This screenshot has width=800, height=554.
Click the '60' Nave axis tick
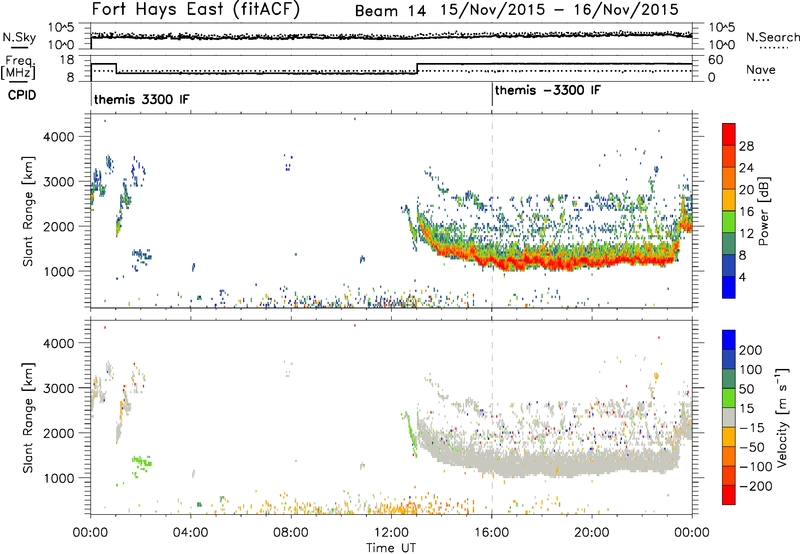[716, 60]
